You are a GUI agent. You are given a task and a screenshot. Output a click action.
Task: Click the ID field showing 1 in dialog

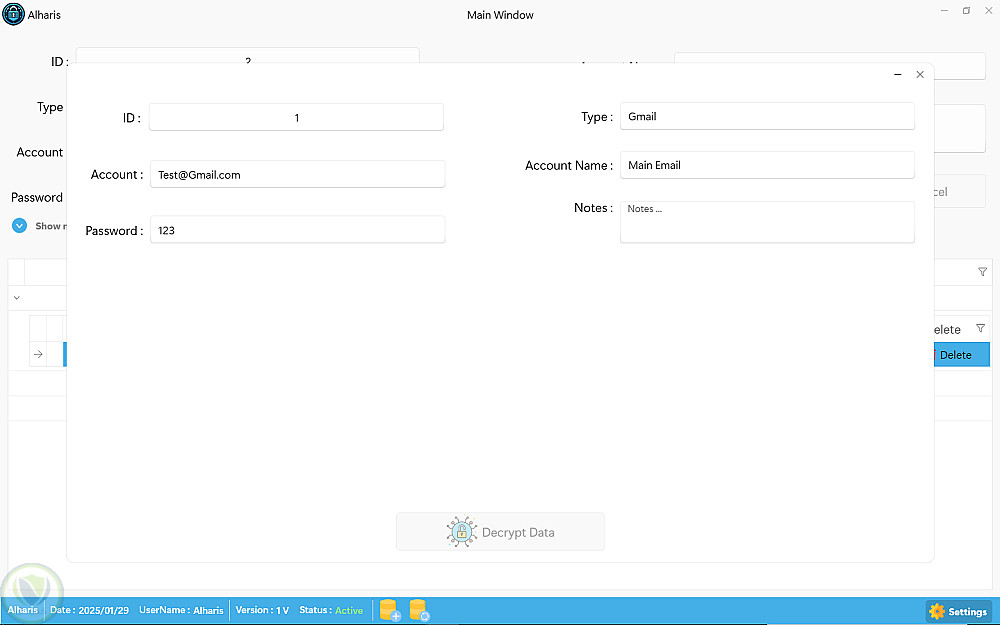pos(296,117)
